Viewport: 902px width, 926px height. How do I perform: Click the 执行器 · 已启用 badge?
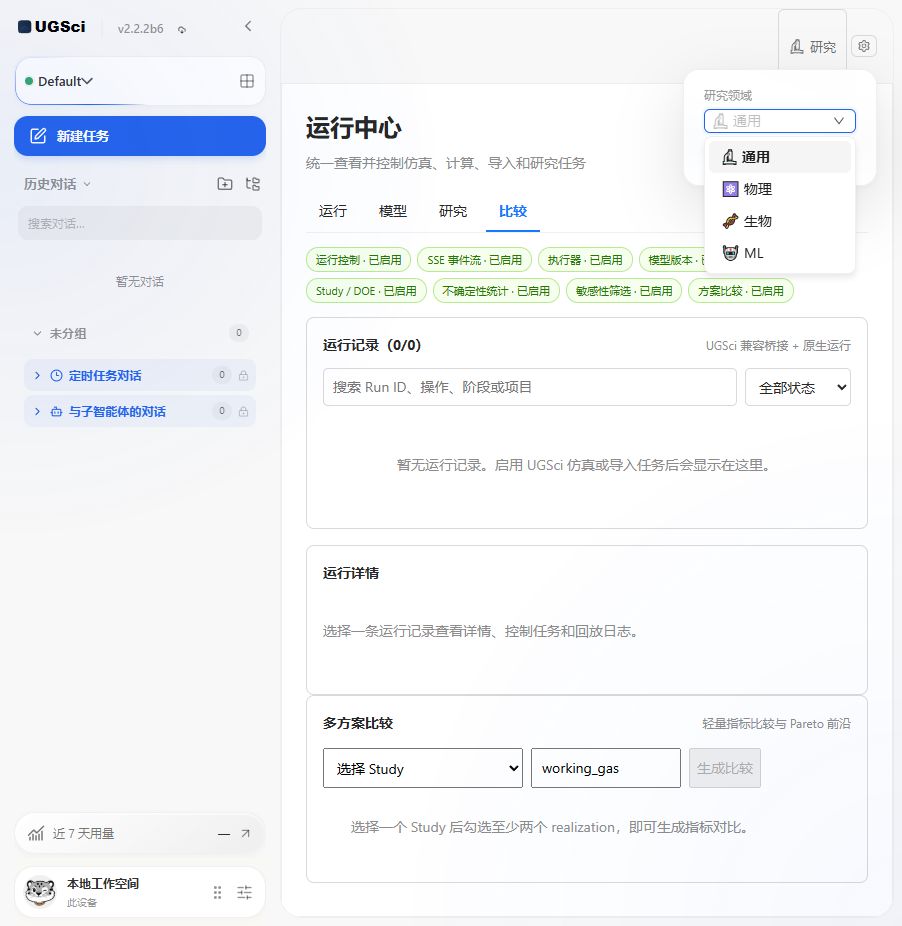pyautogui.click(x=585, y=260)
